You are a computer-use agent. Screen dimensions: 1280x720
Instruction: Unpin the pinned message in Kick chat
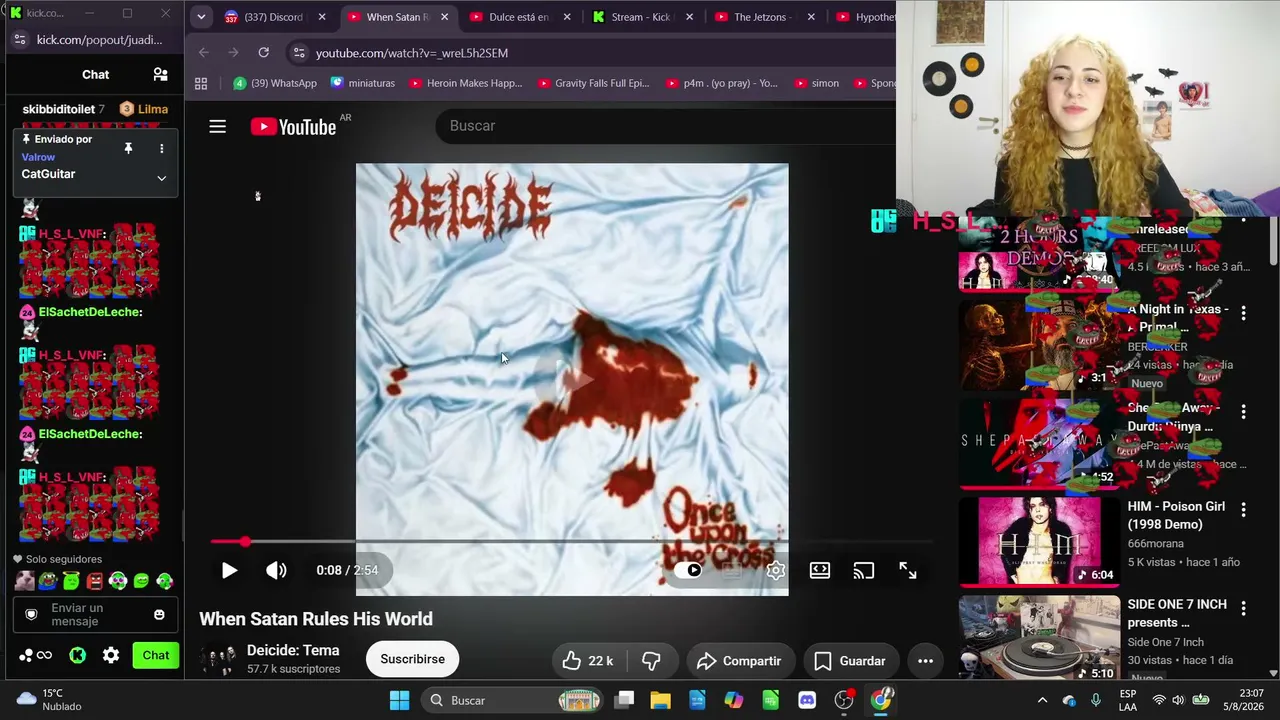(x=128, y=148)
